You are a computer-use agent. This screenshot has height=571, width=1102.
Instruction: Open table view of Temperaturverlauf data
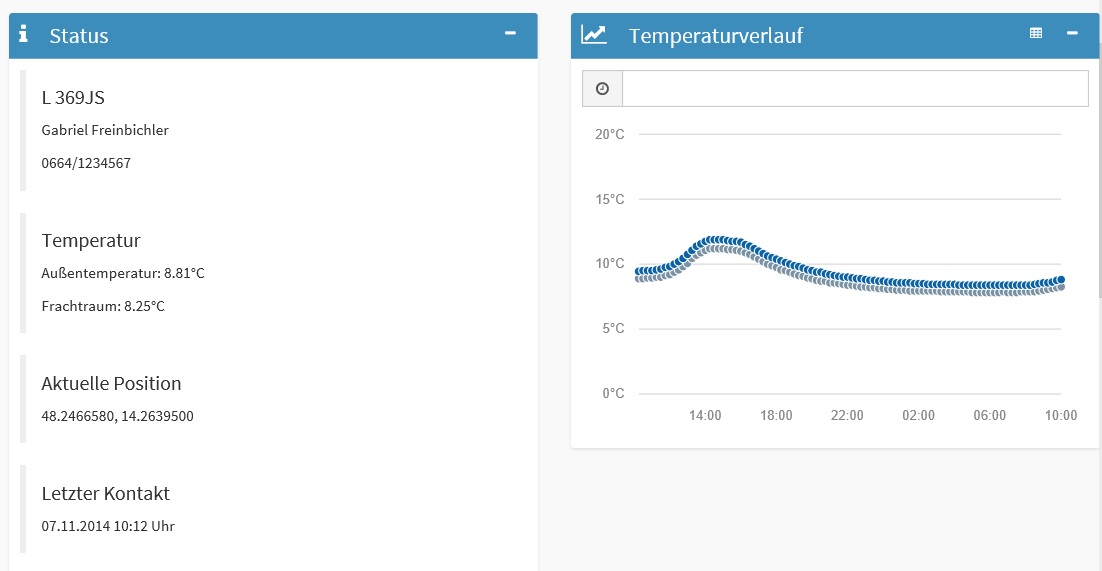click(x=1036, y=33)
